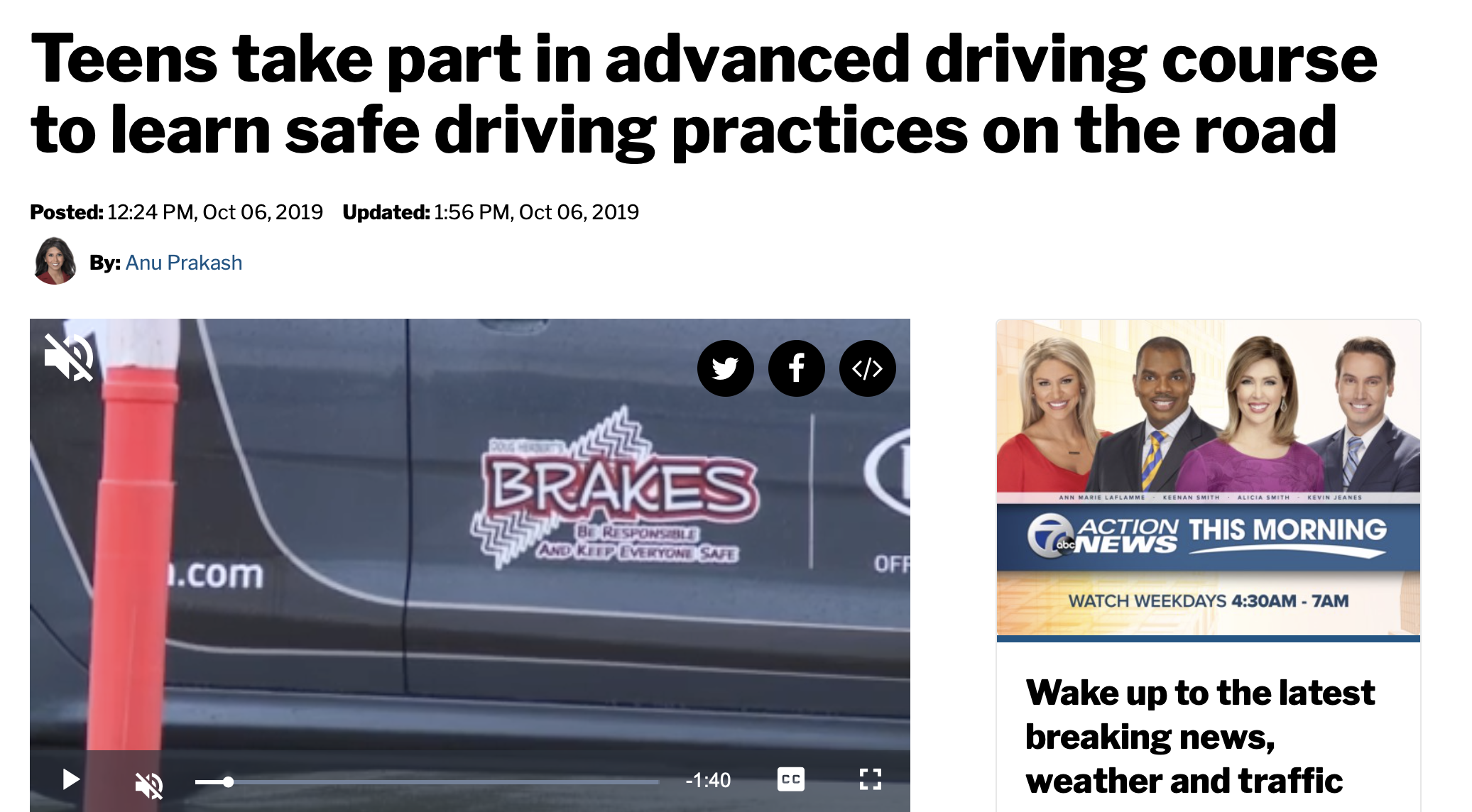Image resolution: width=1472 pixels, height=812 pixels.
Task: Share the video on Twitter
Action: [725, 368]
